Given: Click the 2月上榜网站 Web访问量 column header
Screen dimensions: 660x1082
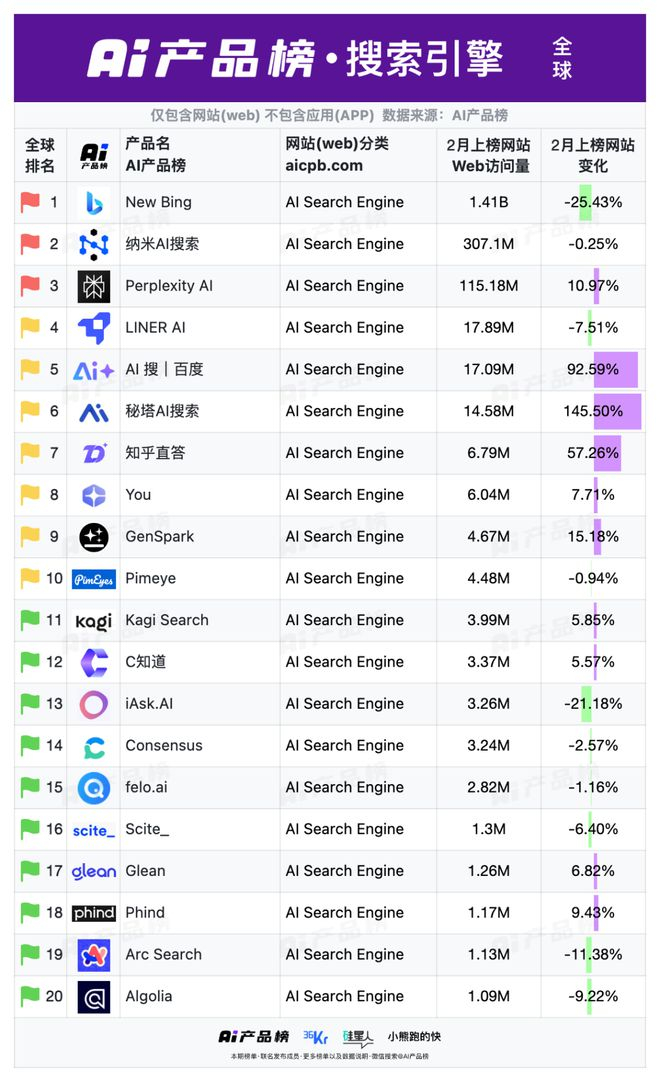Looking at the screenshot, I should click(x=489, y=155).
